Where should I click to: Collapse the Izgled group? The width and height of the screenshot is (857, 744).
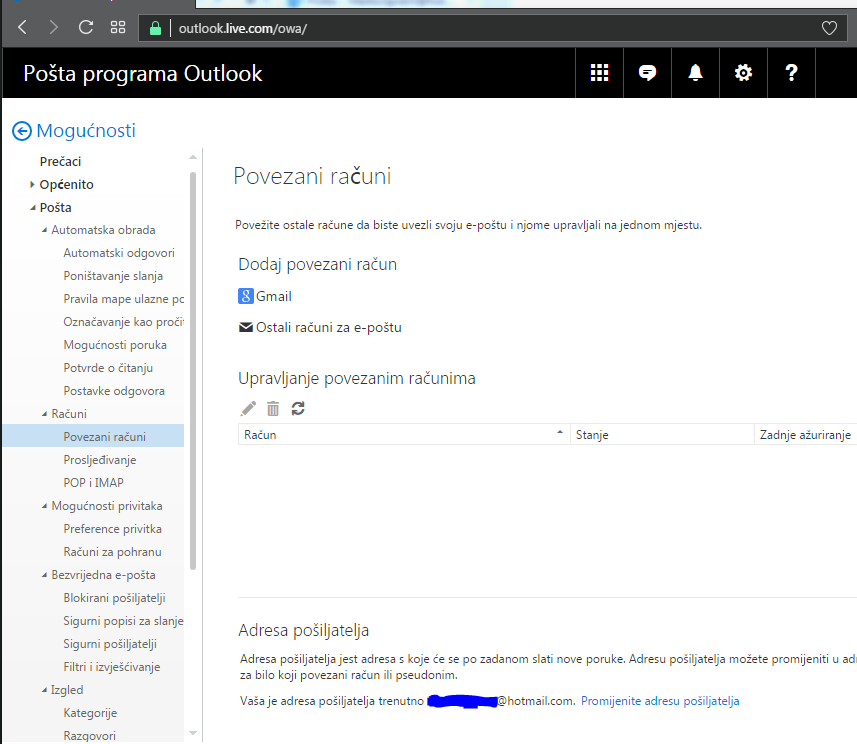click(44, 690)
